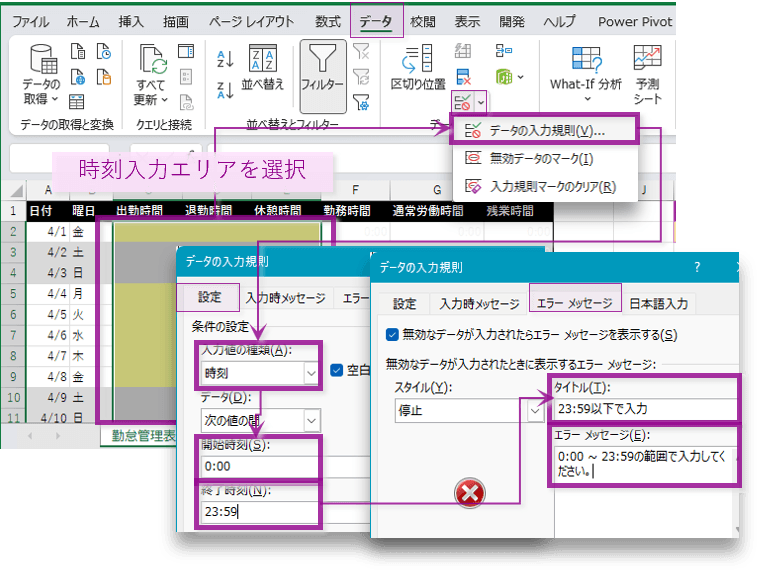The width and height of the screenshot is (758, 571).
Task: Click the Existing Connections icon with orange cylinder
Action: click(103, 77)
